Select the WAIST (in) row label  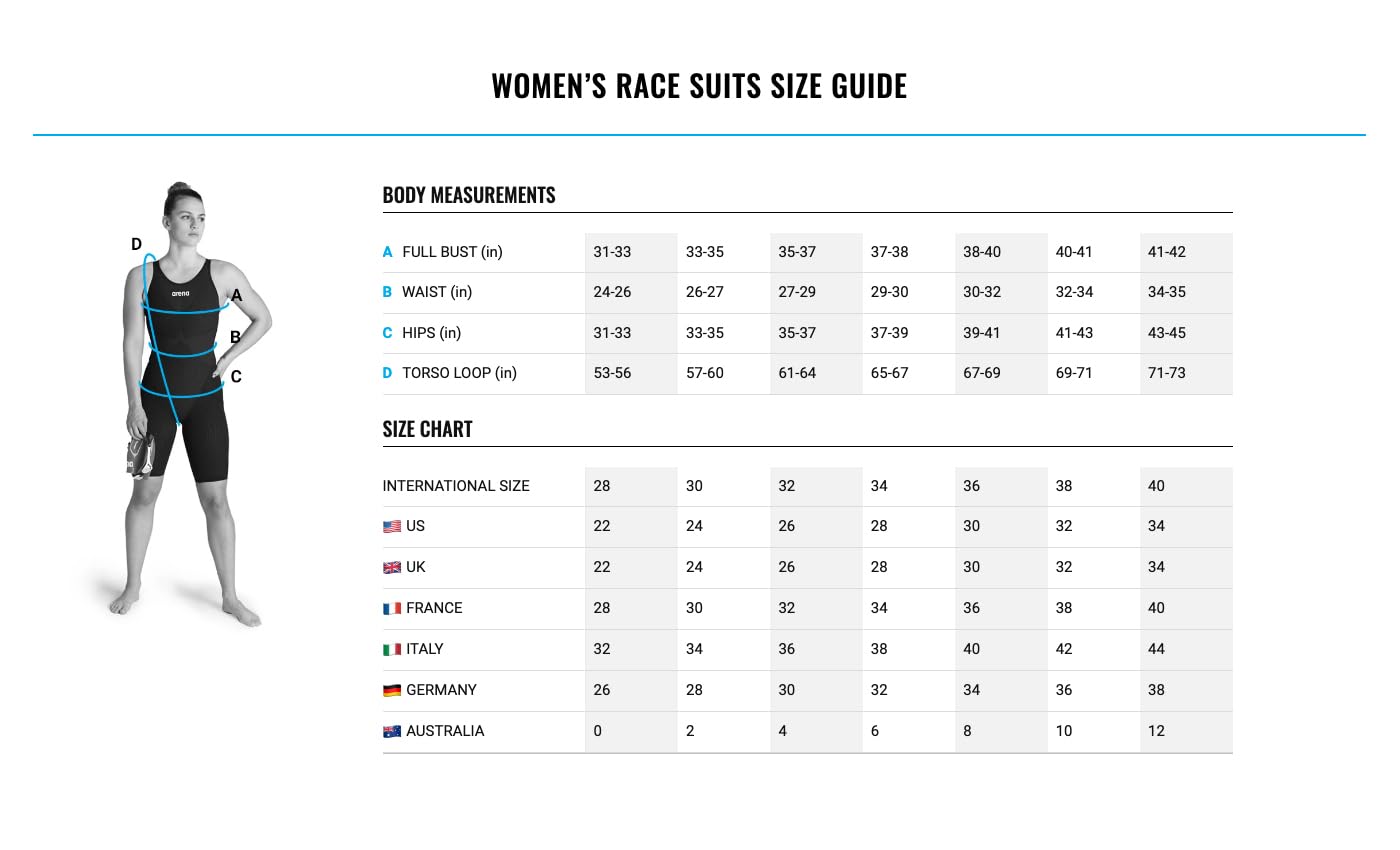pyautogui.click(x=436, y=293)
